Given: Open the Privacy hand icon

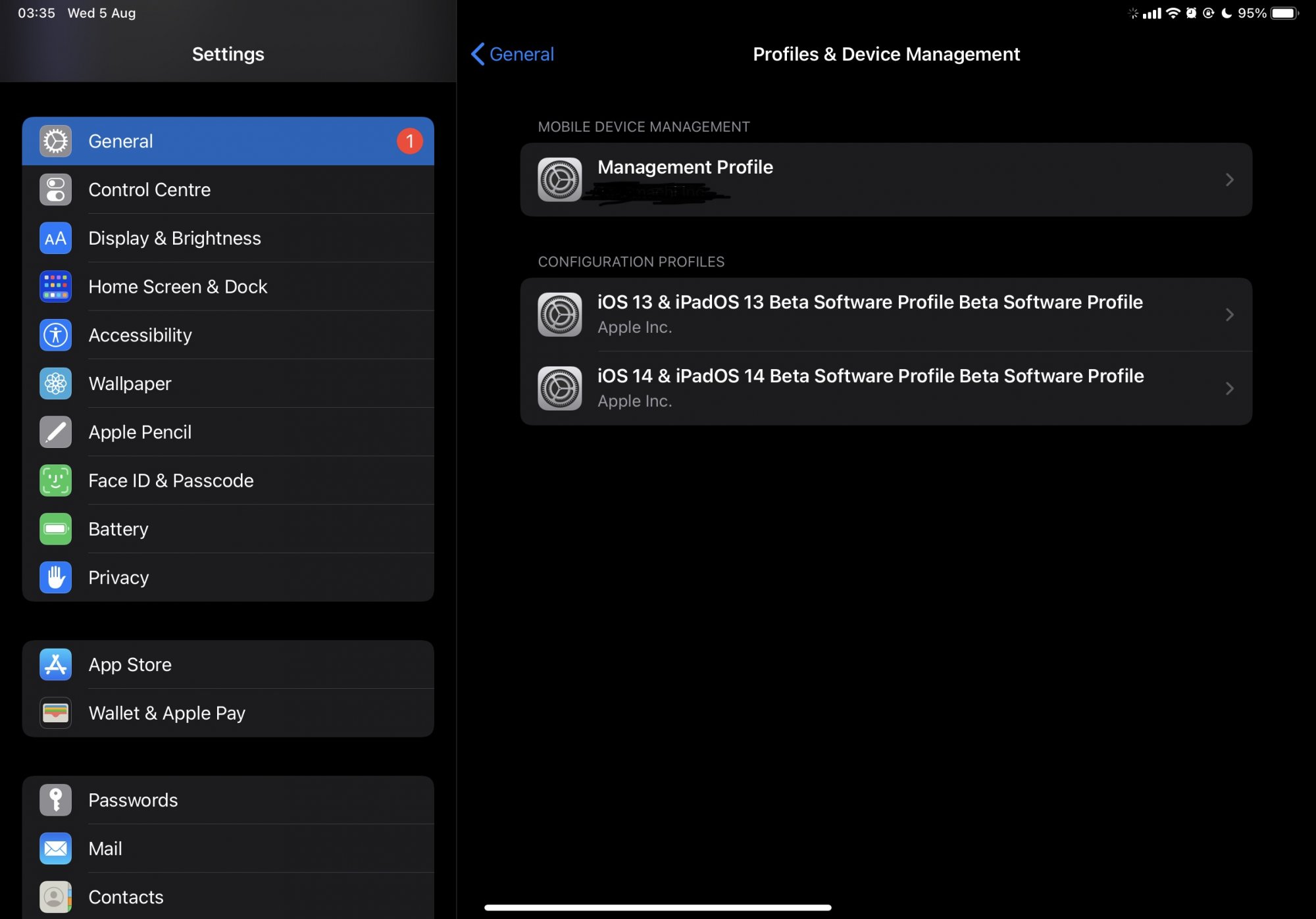Looking at the screenshot, I should tap(55, 578).
